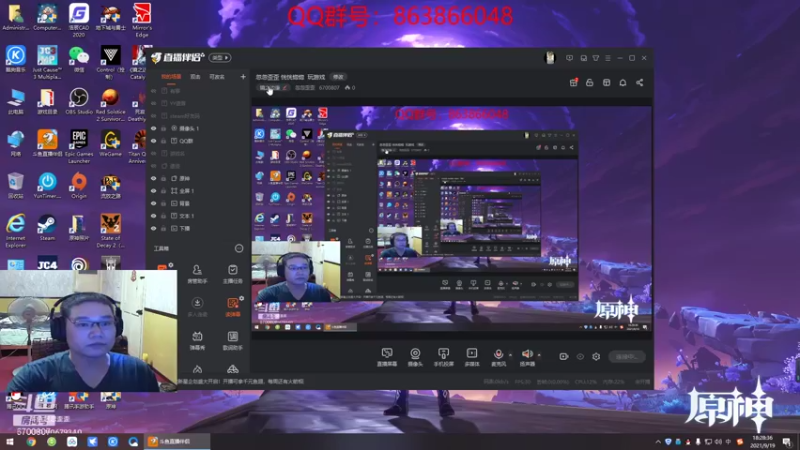
Task: Switch to the third scenes tab
Action: tap(217, 77)
